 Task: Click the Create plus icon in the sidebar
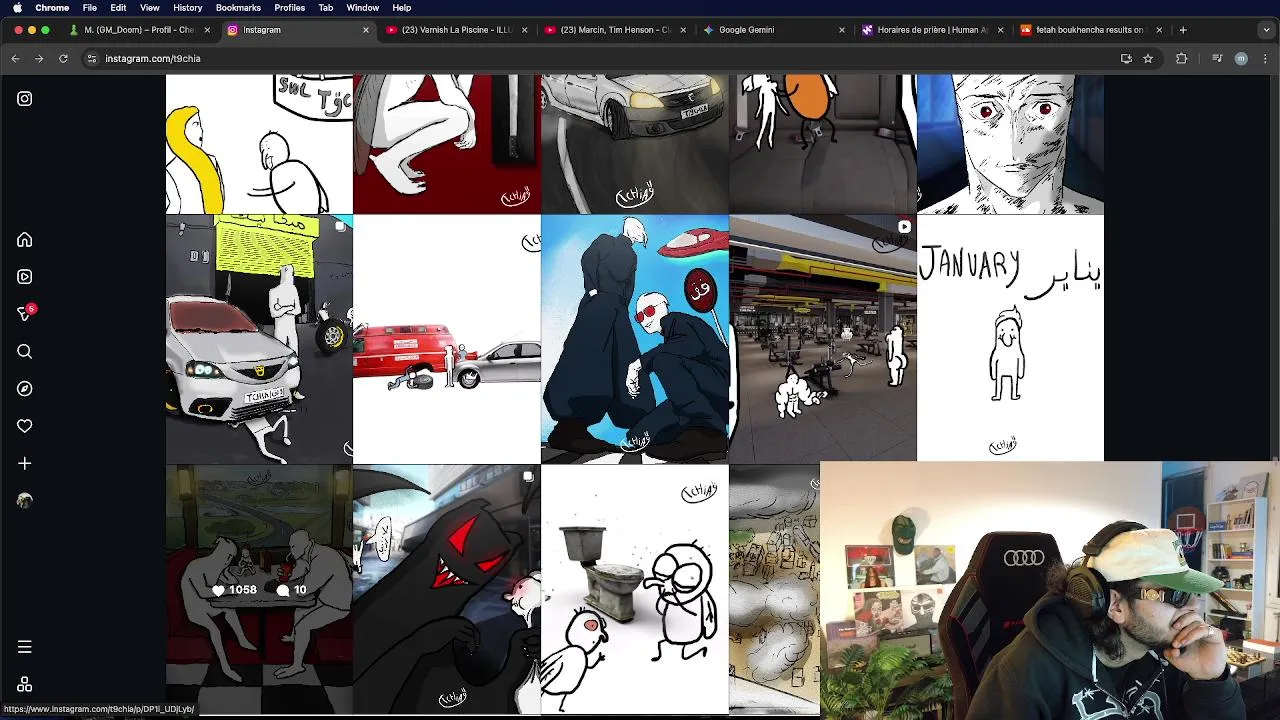point(25,464)
